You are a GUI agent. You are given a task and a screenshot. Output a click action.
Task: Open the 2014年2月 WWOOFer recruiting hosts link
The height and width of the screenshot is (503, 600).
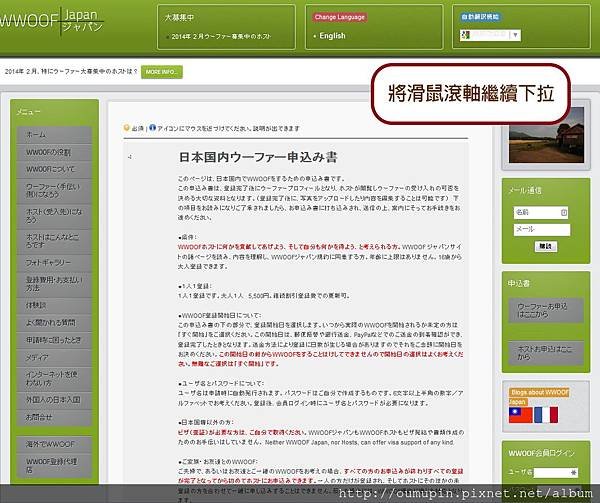point(221,37)
